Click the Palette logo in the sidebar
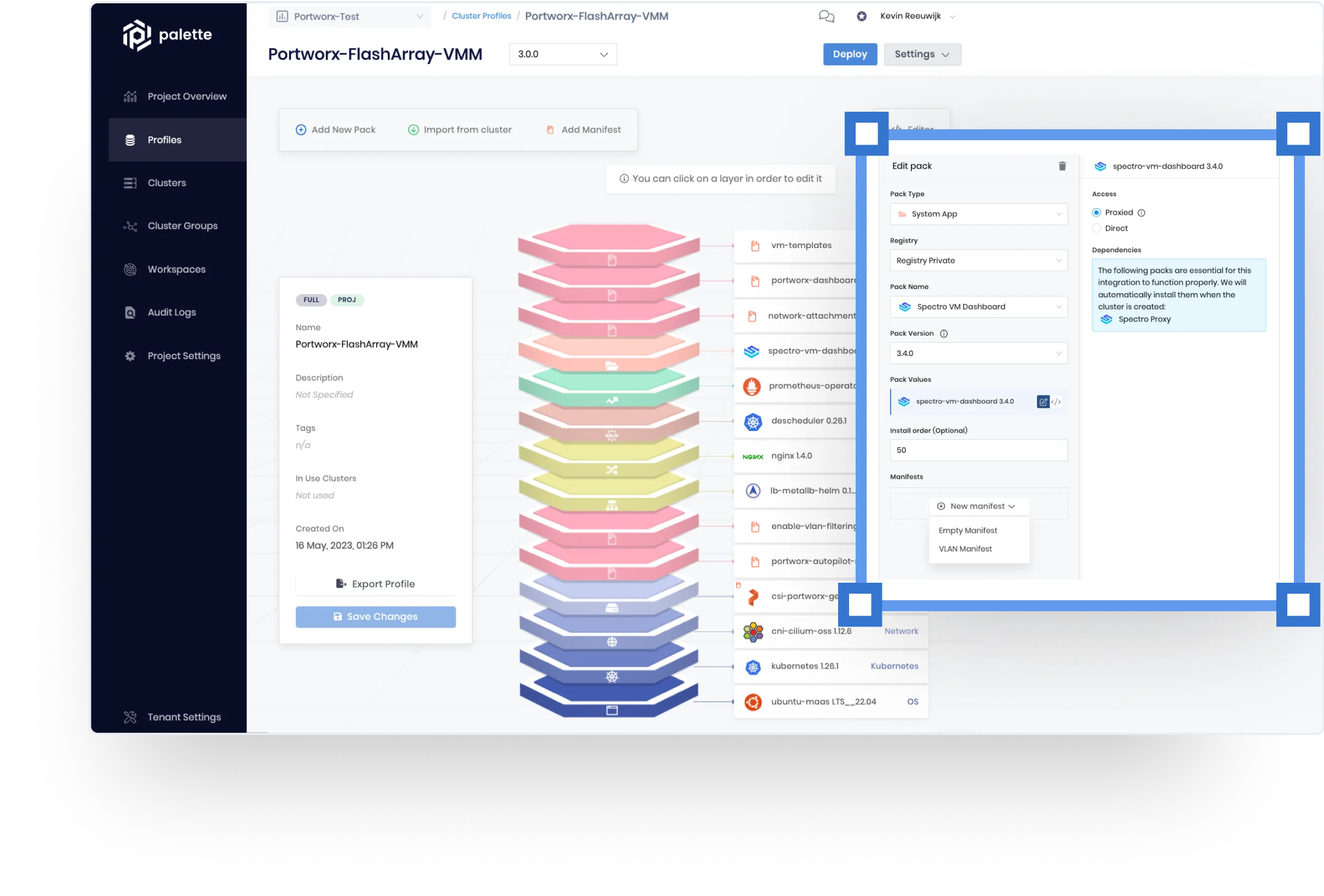 167,35
